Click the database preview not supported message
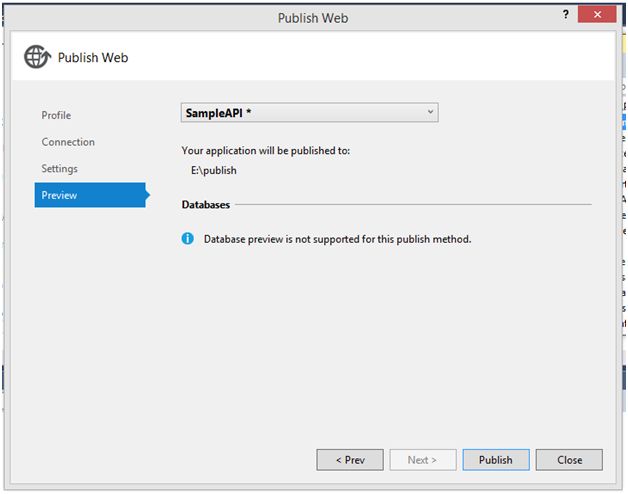This screenshot has width=628, height=494. [337, 239]
